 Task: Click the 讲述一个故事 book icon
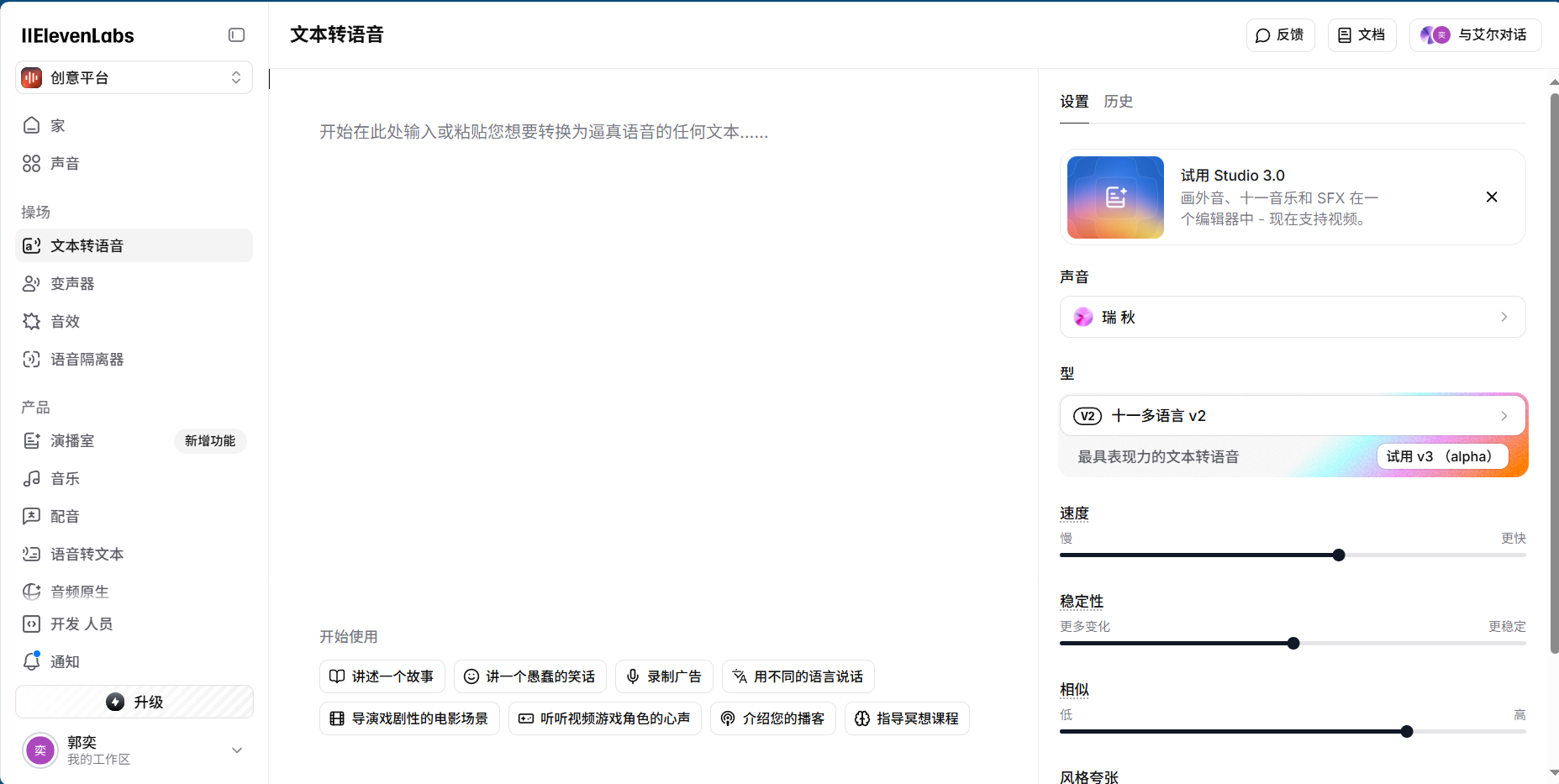[x=337, y=676]
